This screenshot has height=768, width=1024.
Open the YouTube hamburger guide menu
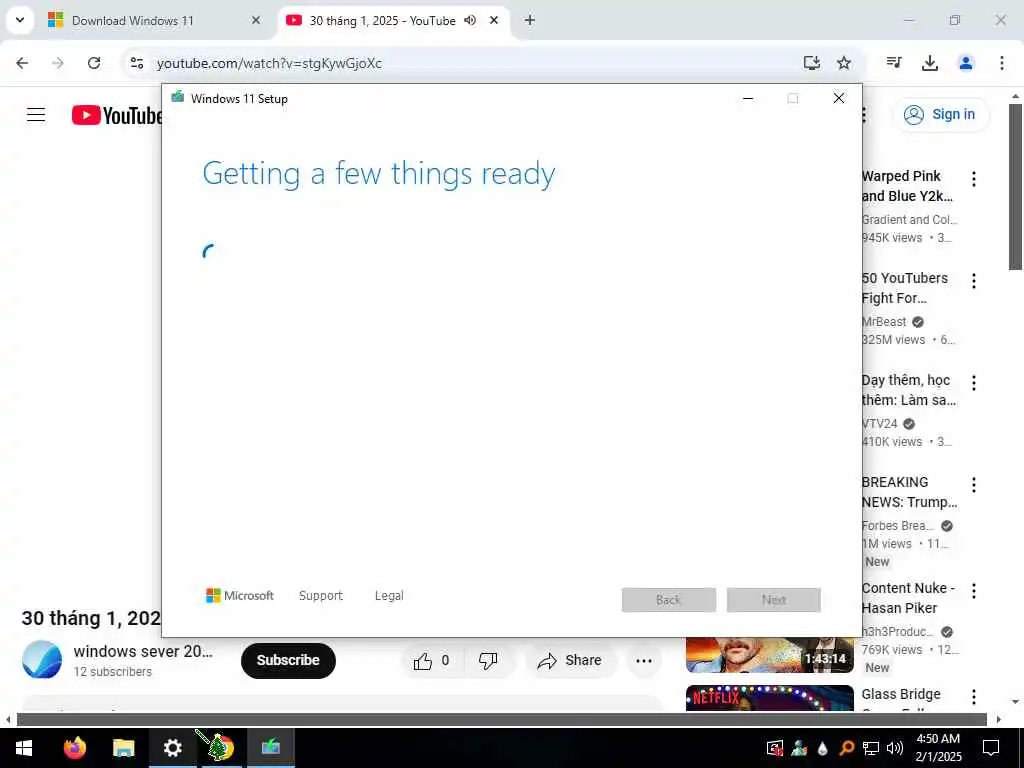point(36,115)
